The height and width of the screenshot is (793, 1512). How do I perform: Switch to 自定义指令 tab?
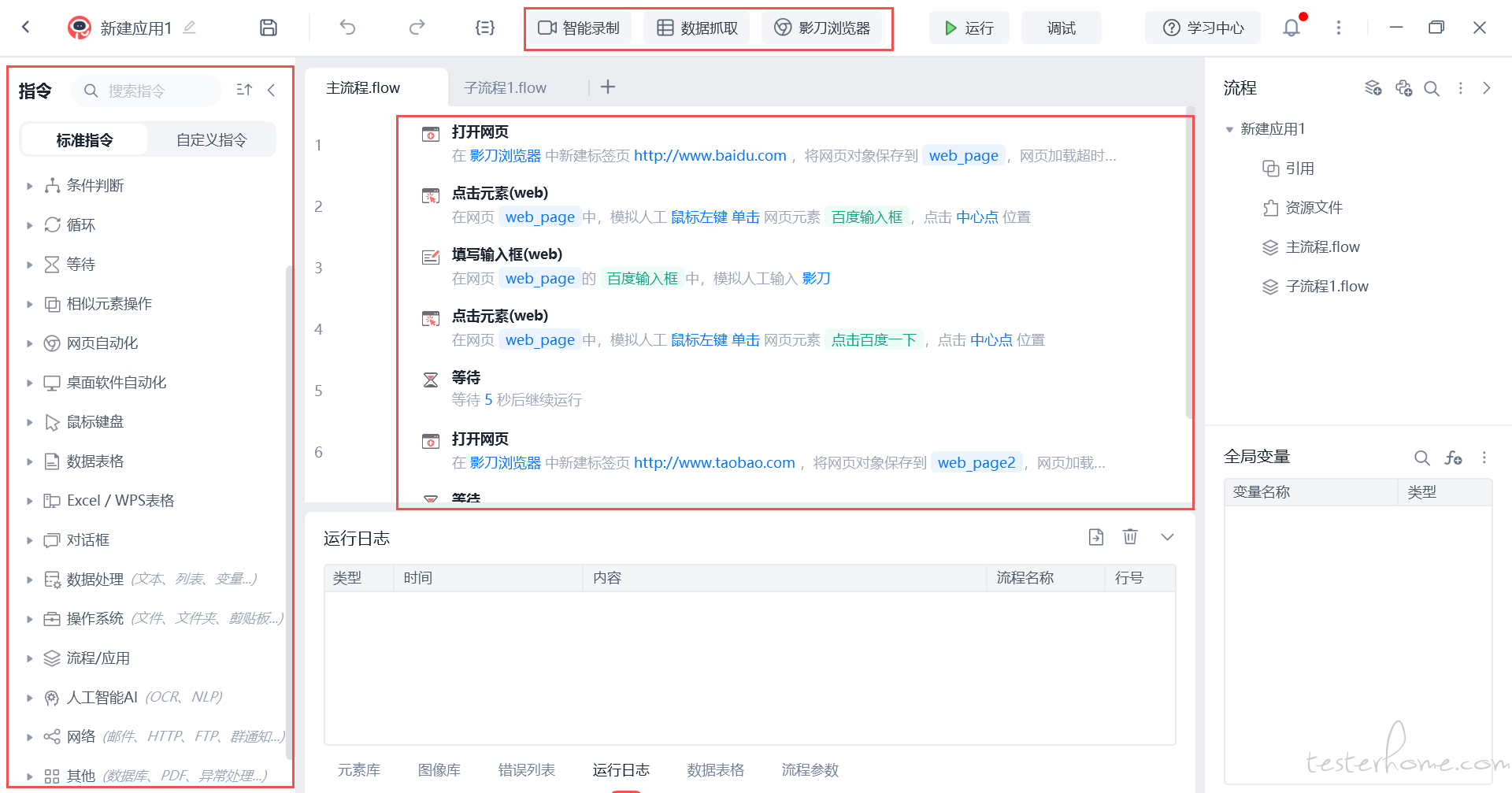tap(211, 140)
